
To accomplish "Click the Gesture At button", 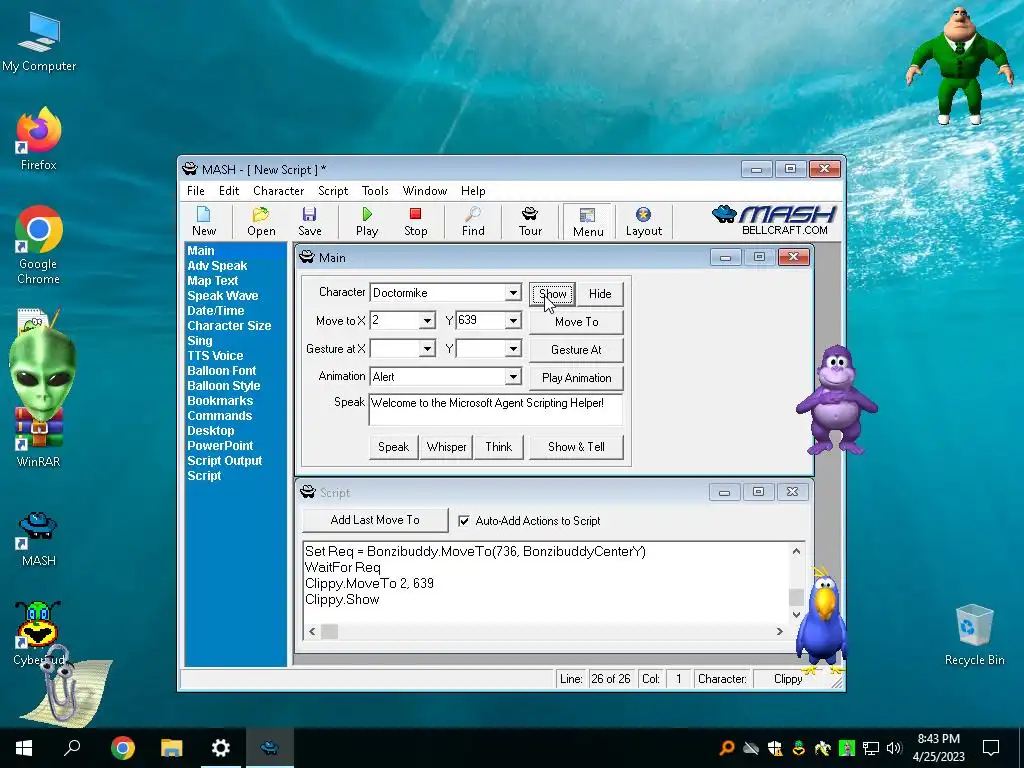I will tap(576, 350).
